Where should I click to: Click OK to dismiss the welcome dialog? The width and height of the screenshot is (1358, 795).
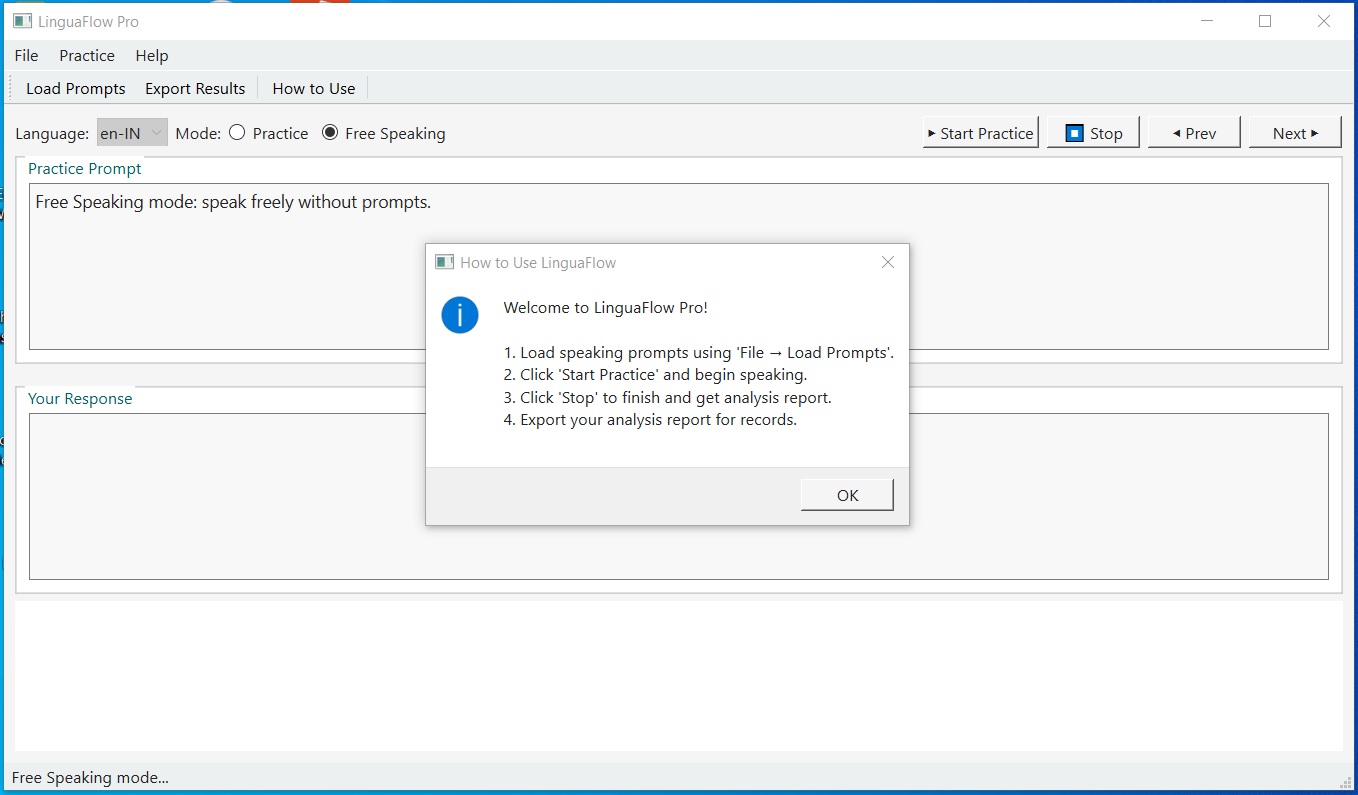click(x=846, y=494)
